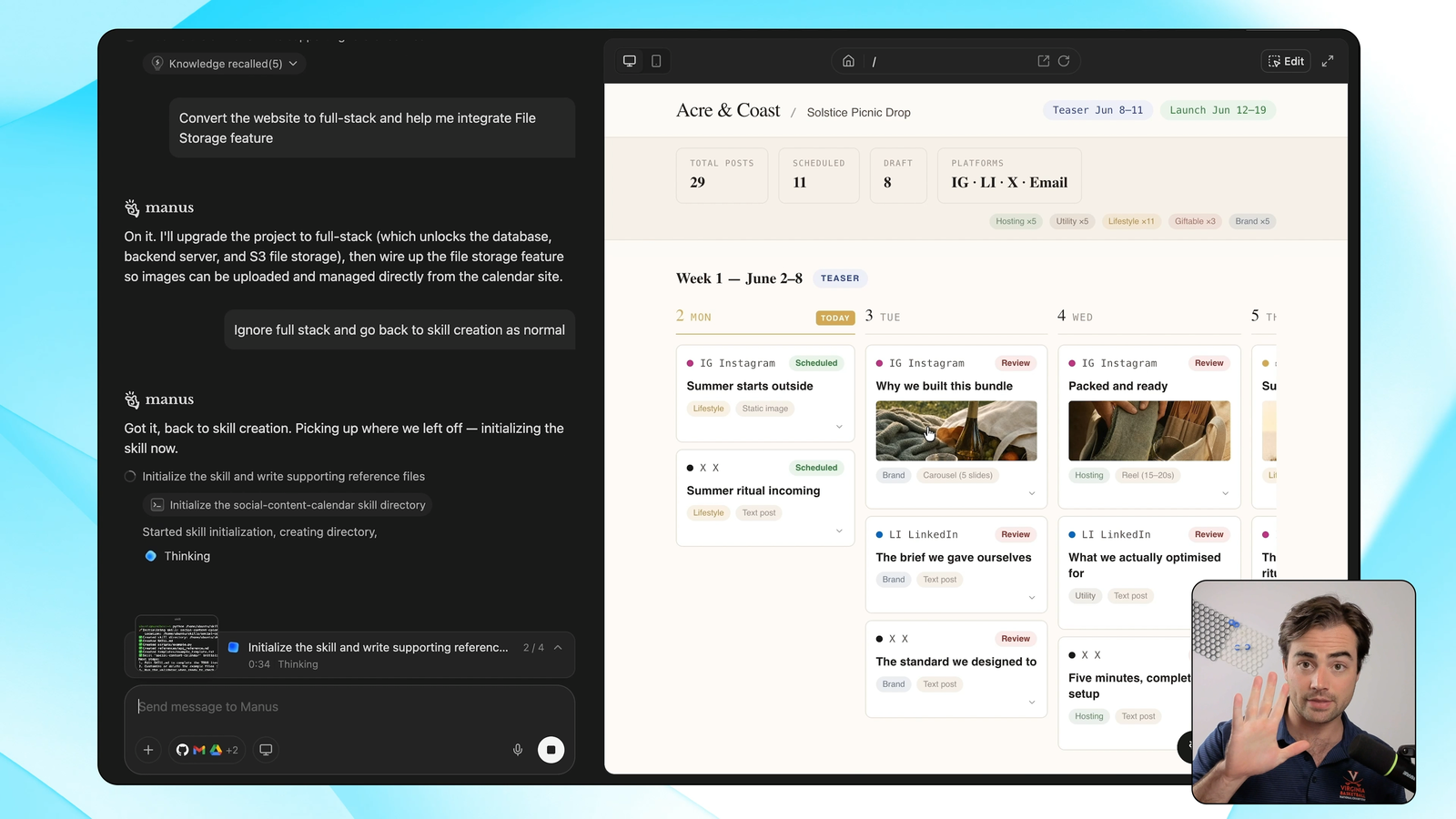Click the Draft 8 stat
This screenshot has width=1456, height=819.
click(x=898, y=175)
